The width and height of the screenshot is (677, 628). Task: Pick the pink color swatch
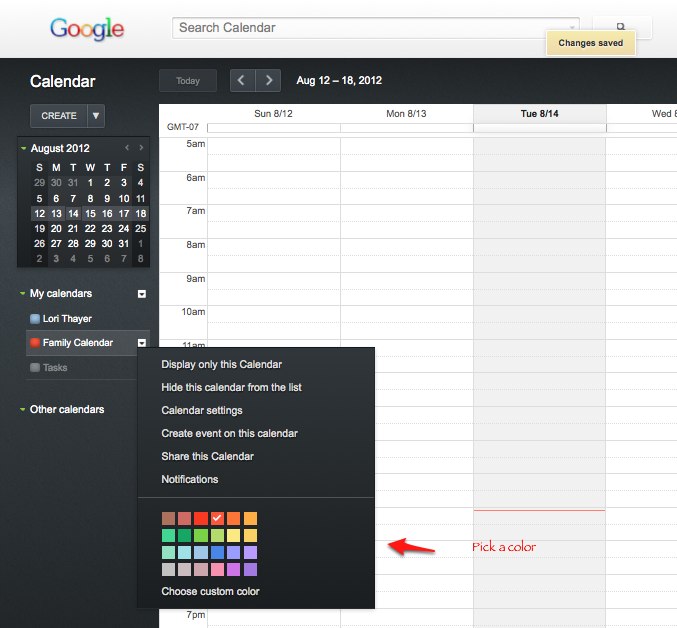[217, 569]
